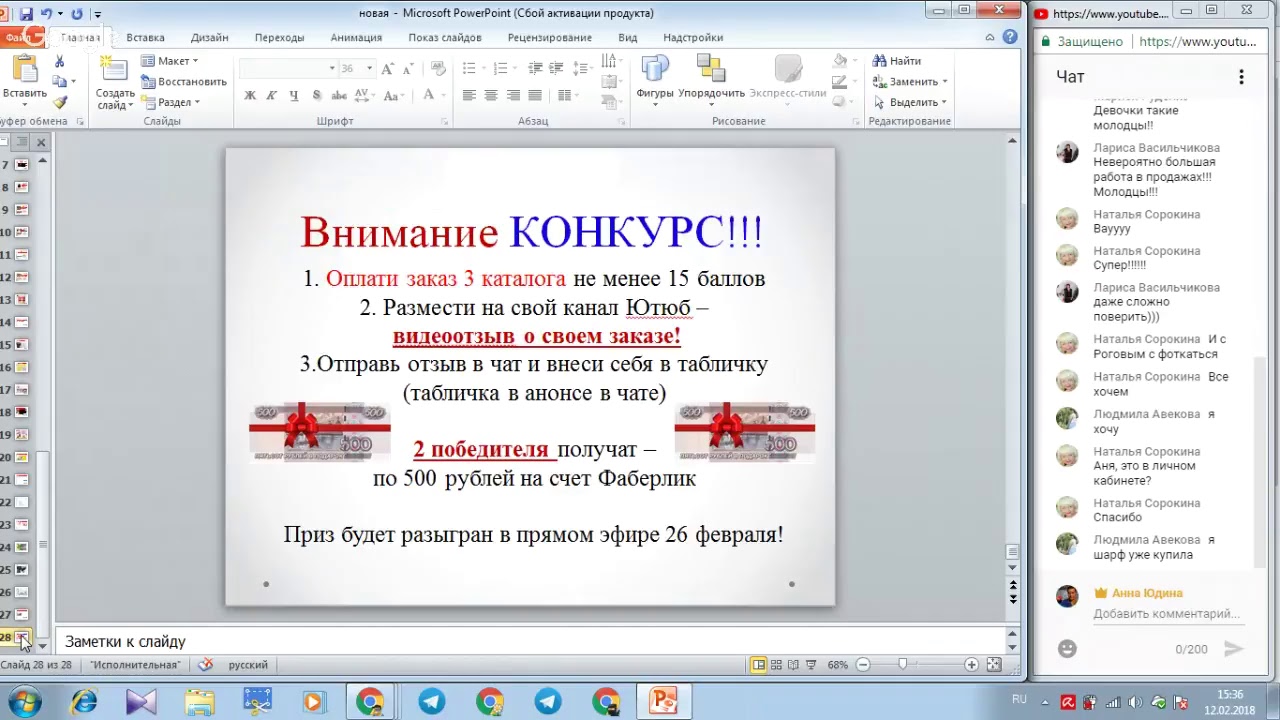Toggle text shadow S formatting
Viewport: 1280px width, 720px height.
pyautogui.click(x=317, y=95)
